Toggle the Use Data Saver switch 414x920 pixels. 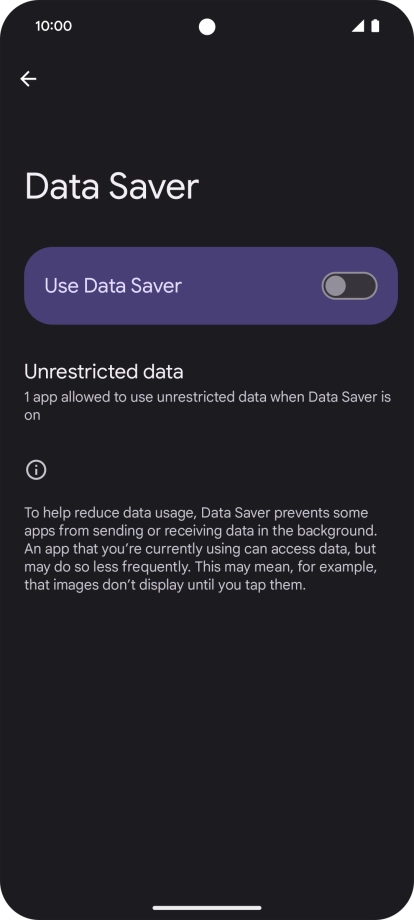[349, 286]
